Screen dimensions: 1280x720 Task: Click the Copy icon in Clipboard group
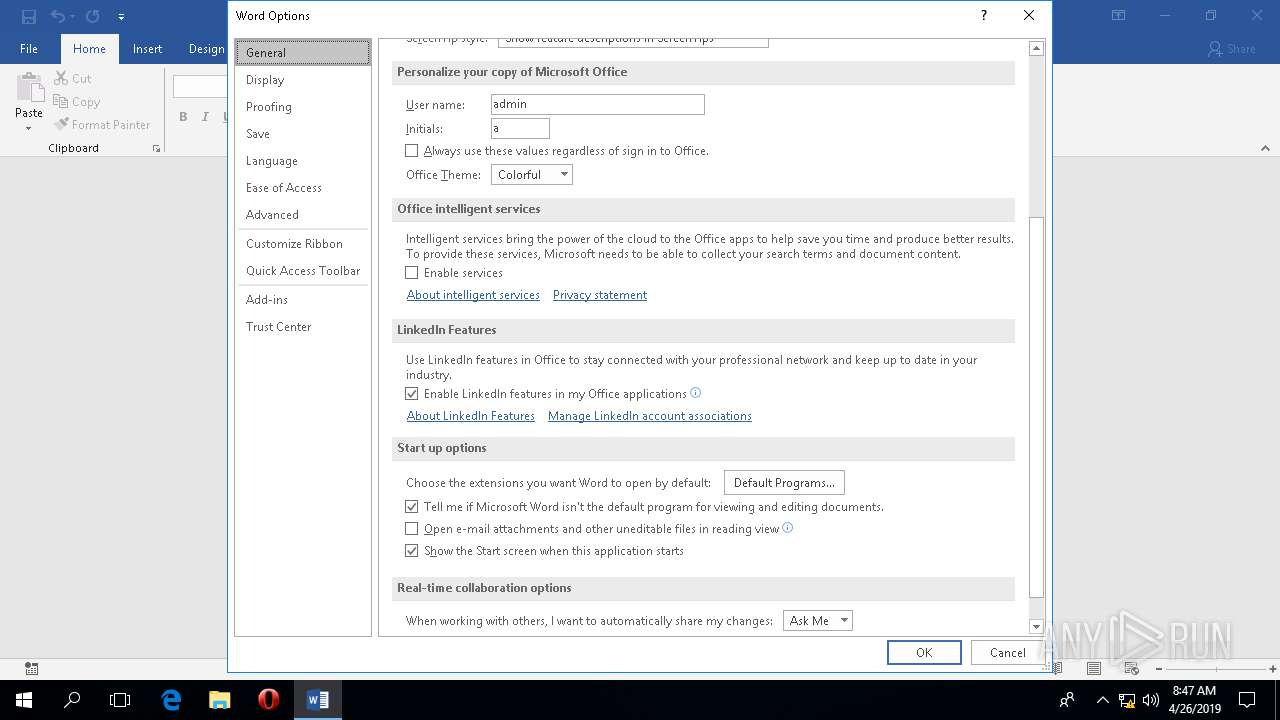[61, 101]
